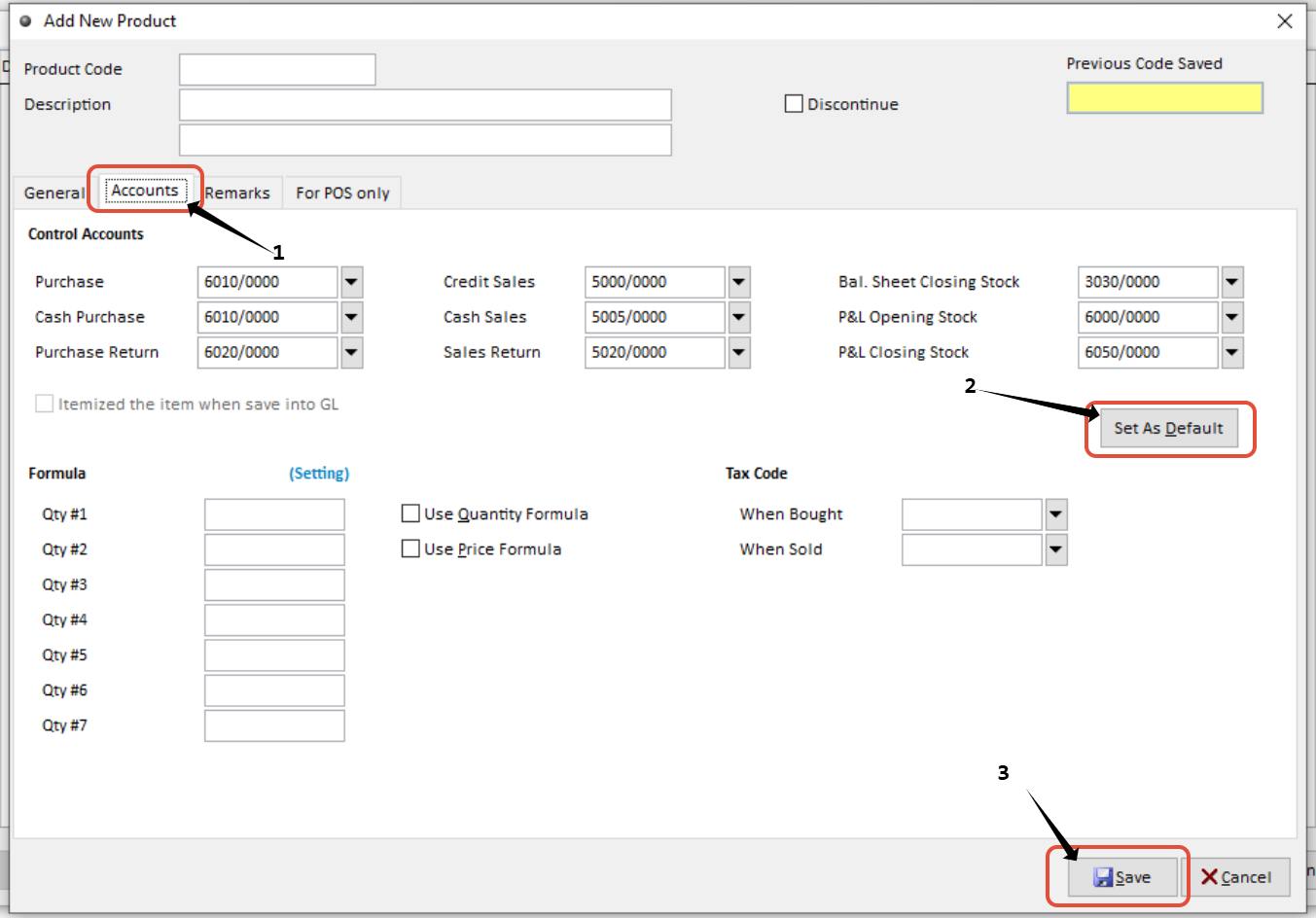Open Bal. Sheet Closing Stock dropdown
This screenshot has width=1316, height=918.
(1232, 282)
